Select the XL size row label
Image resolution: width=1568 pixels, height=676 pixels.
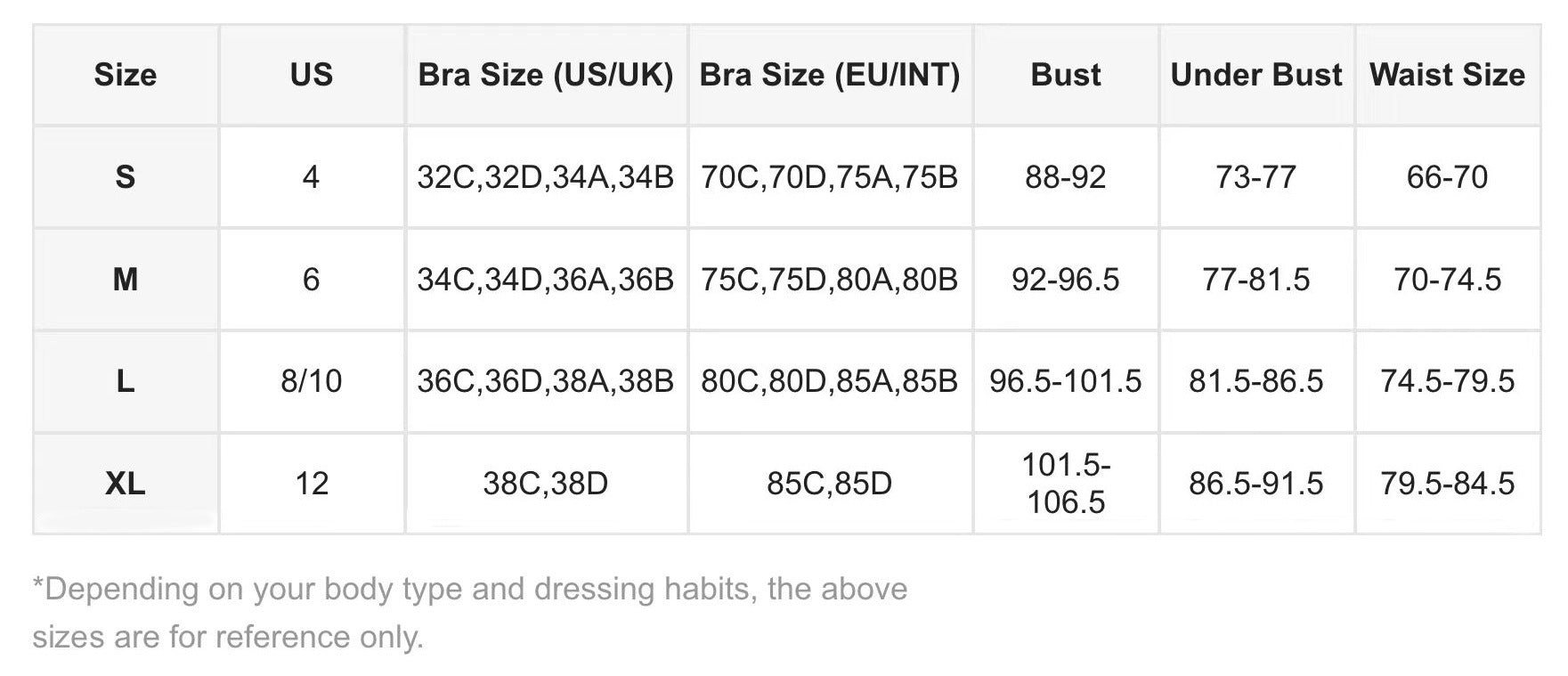(x=126, y=484)
